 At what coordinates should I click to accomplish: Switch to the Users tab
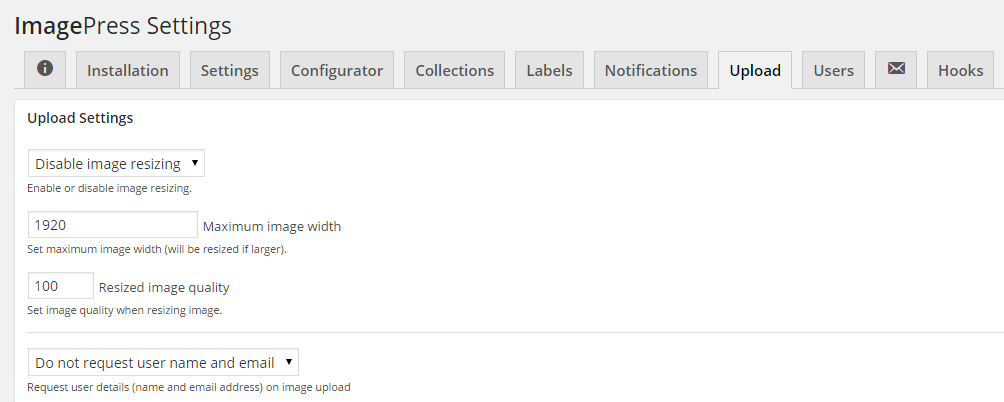tap(833, 70)
